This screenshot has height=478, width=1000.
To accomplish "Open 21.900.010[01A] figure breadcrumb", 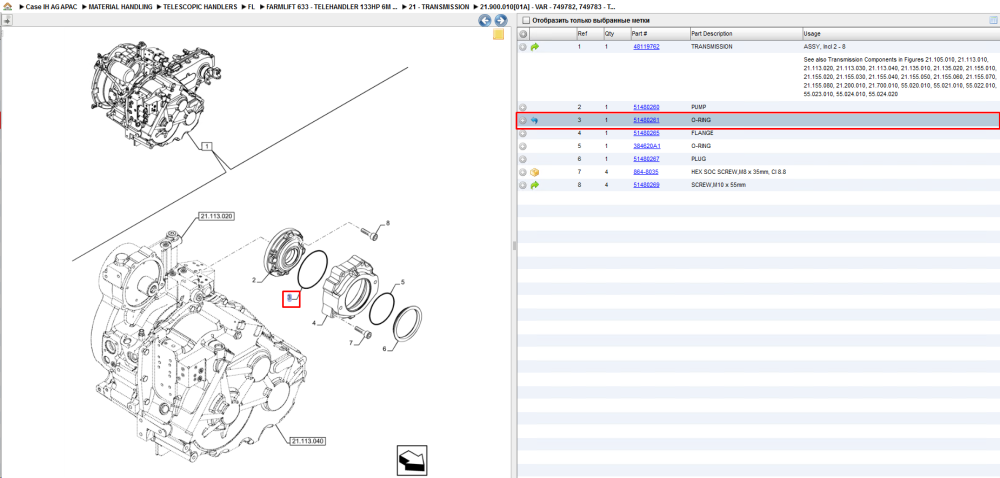I will point(547,6).
